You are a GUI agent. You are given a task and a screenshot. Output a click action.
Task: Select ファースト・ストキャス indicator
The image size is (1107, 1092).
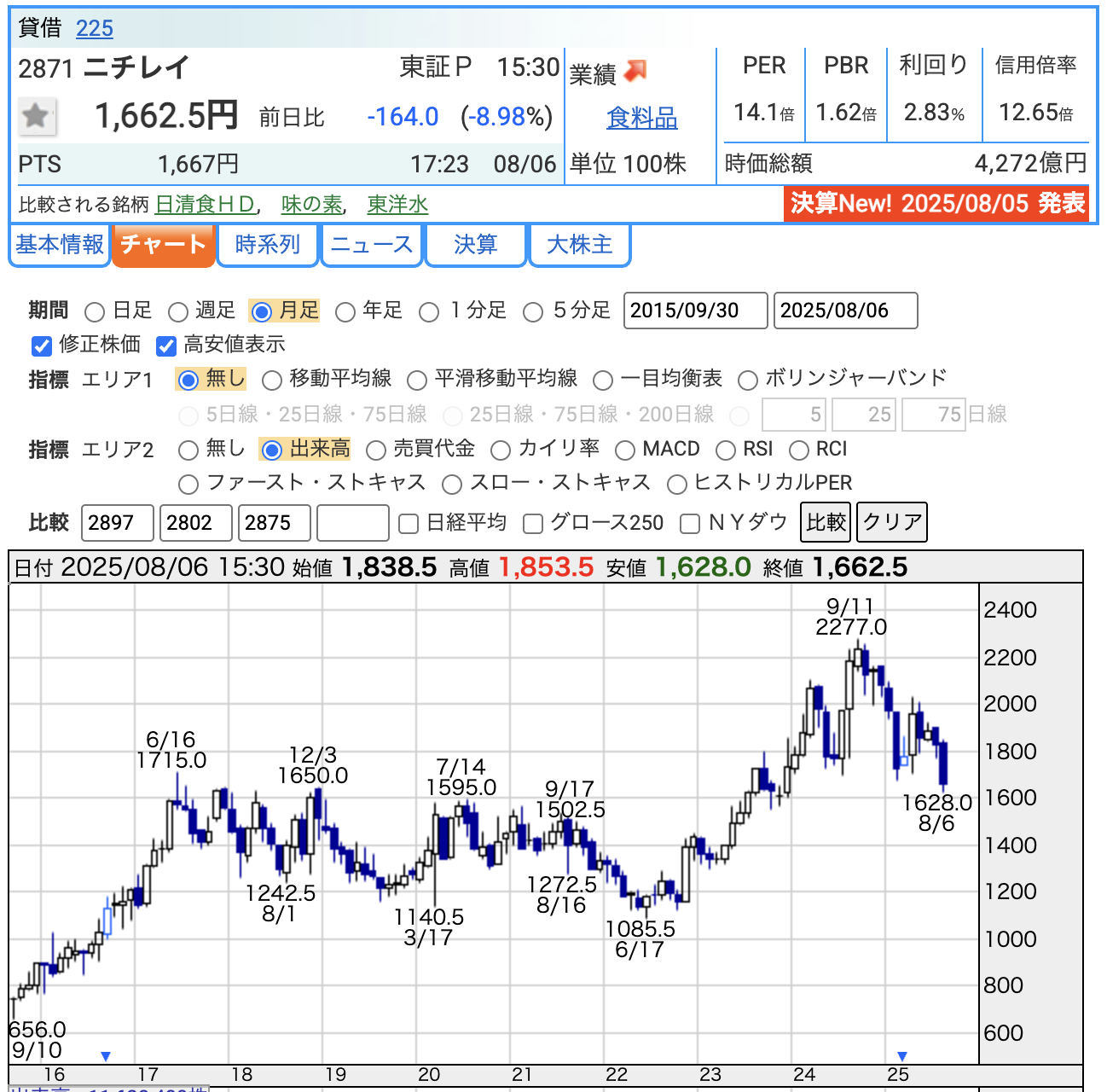188,485
